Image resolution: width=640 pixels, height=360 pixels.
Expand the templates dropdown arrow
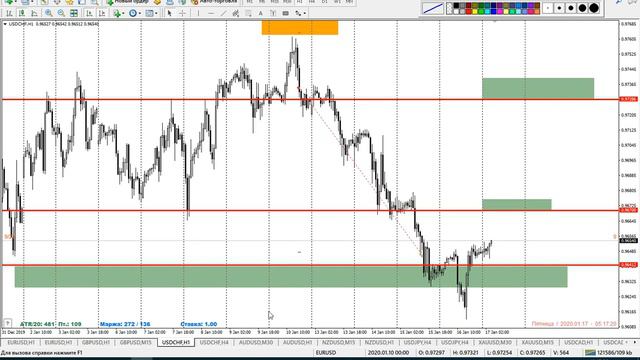(156, 13)
